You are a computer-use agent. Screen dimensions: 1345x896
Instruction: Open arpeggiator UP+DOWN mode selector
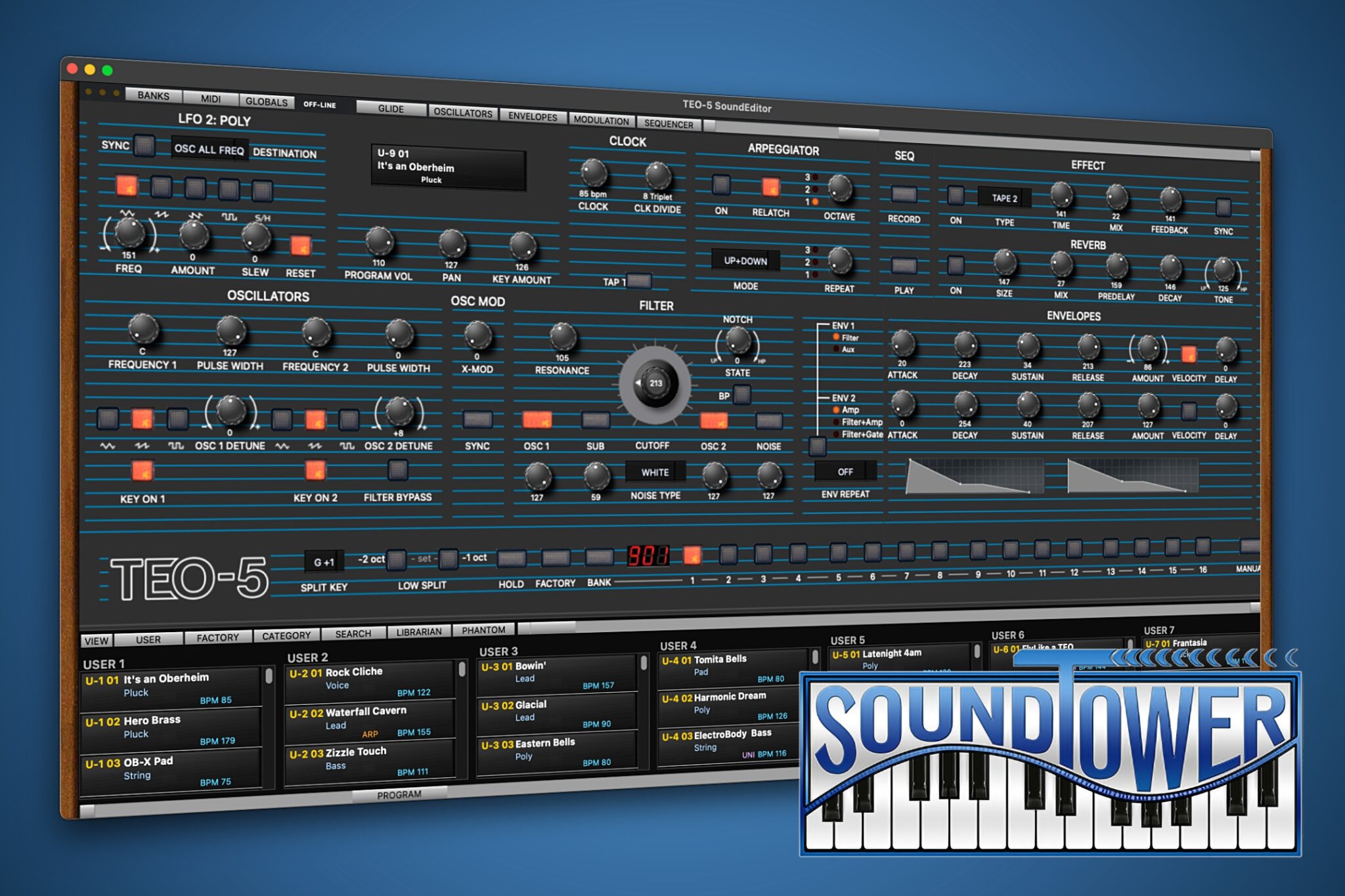click(745, 261)
